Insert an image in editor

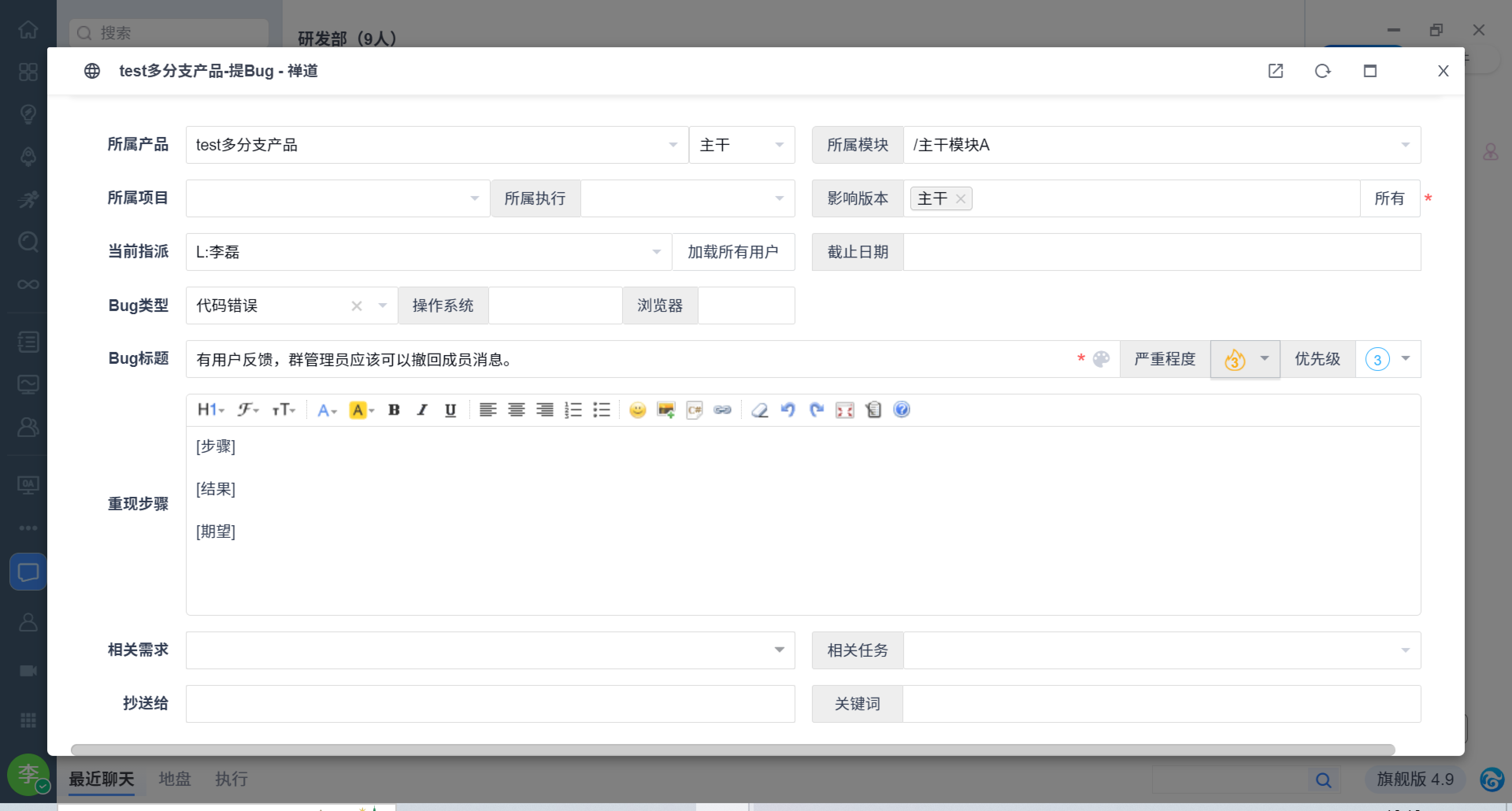tap(666, 409)
